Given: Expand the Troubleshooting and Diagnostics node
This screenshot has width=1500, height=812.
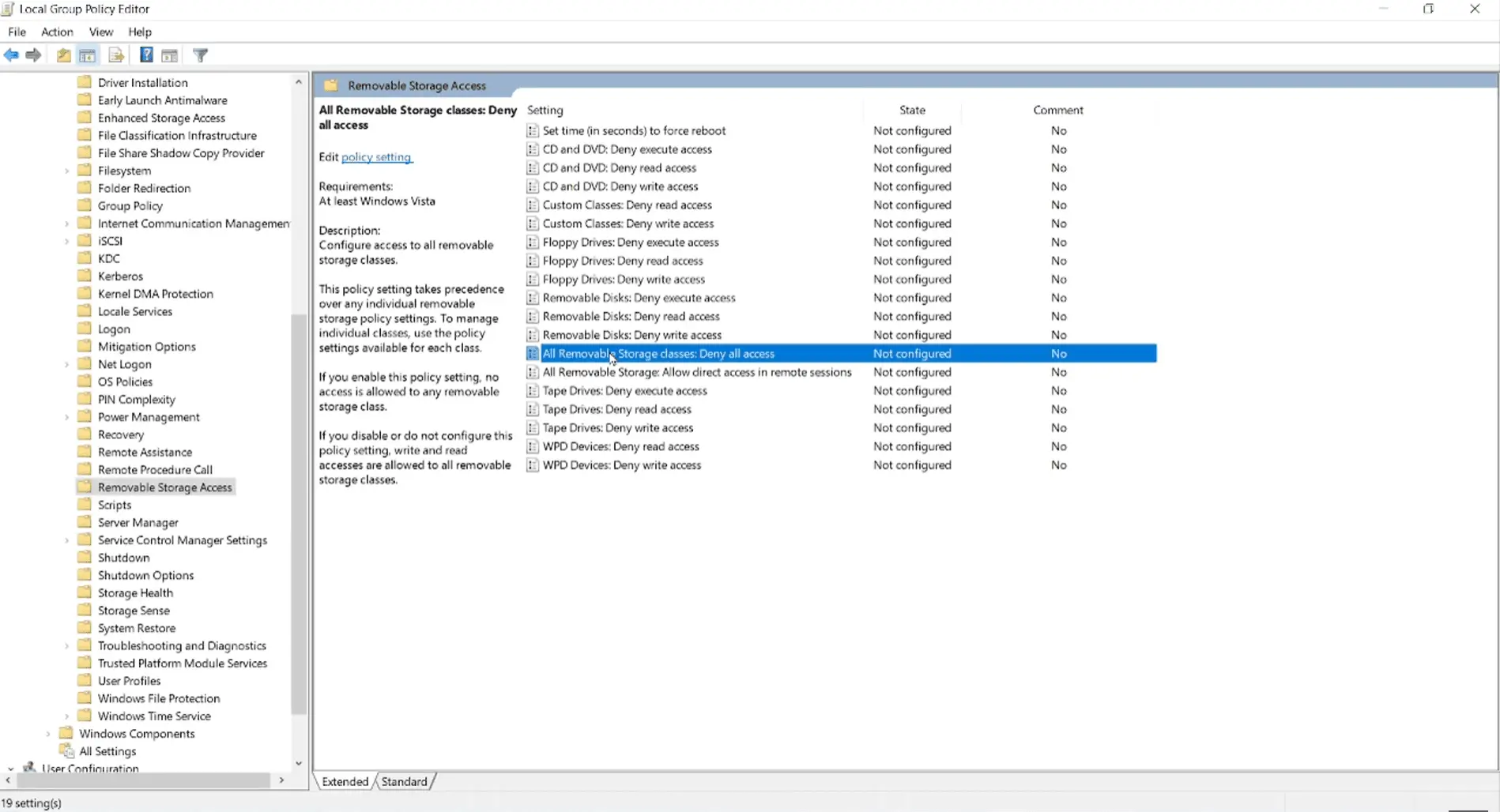Looking at the screenshot, I should coord(67,645).
